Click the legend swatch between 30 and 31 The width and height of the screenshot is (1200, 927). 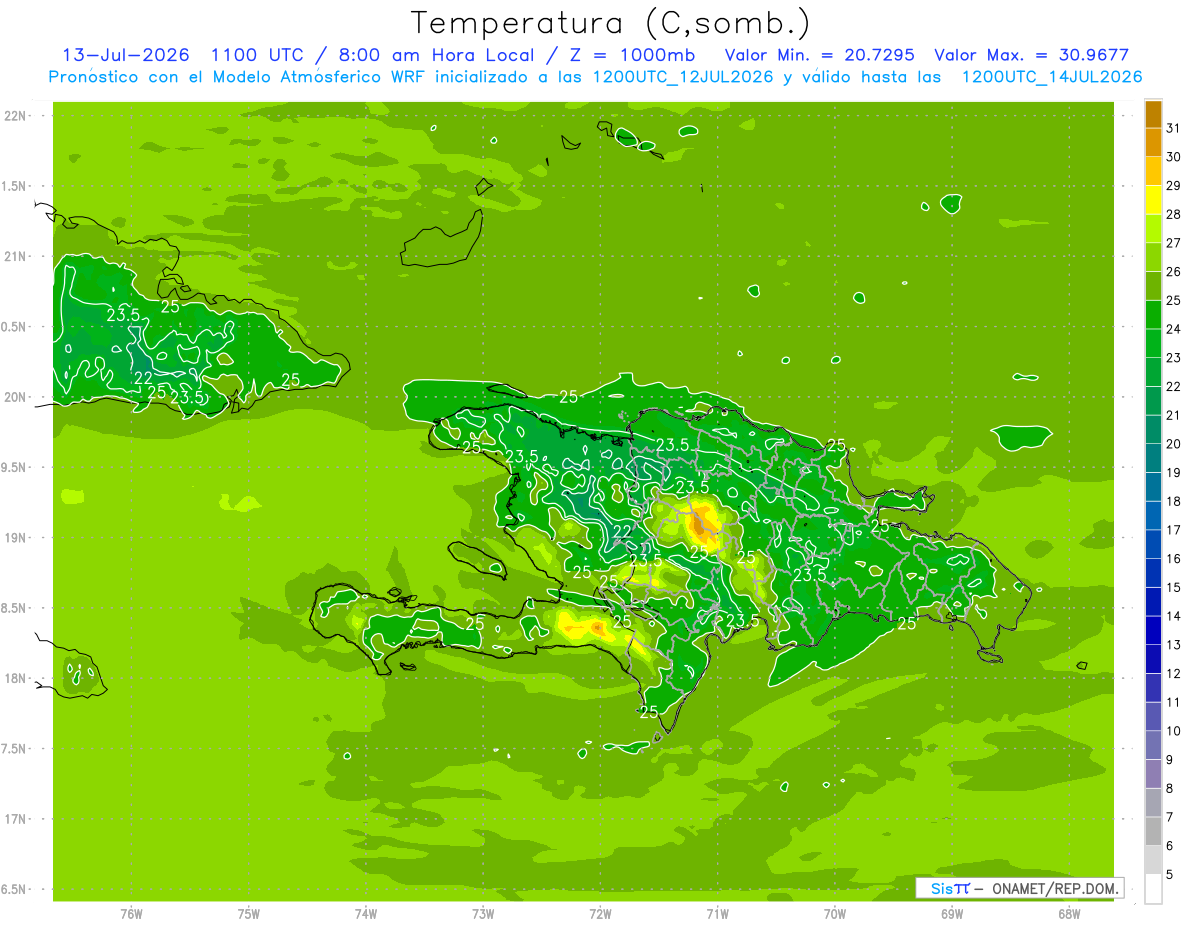(1153, 143)
